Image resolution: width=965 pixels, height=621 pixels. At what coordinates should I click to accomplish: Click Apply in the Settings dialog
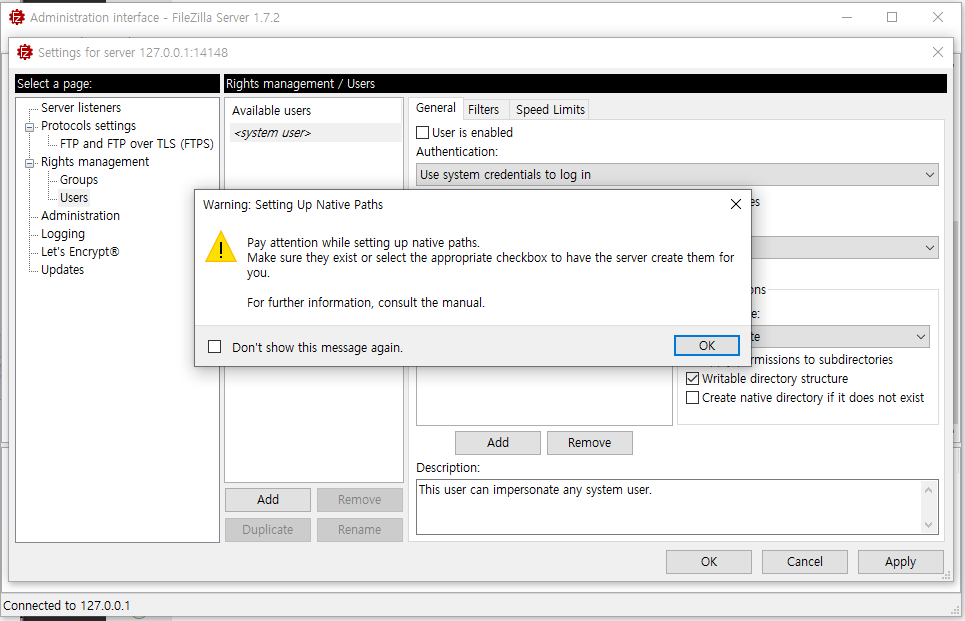[900, 562]
